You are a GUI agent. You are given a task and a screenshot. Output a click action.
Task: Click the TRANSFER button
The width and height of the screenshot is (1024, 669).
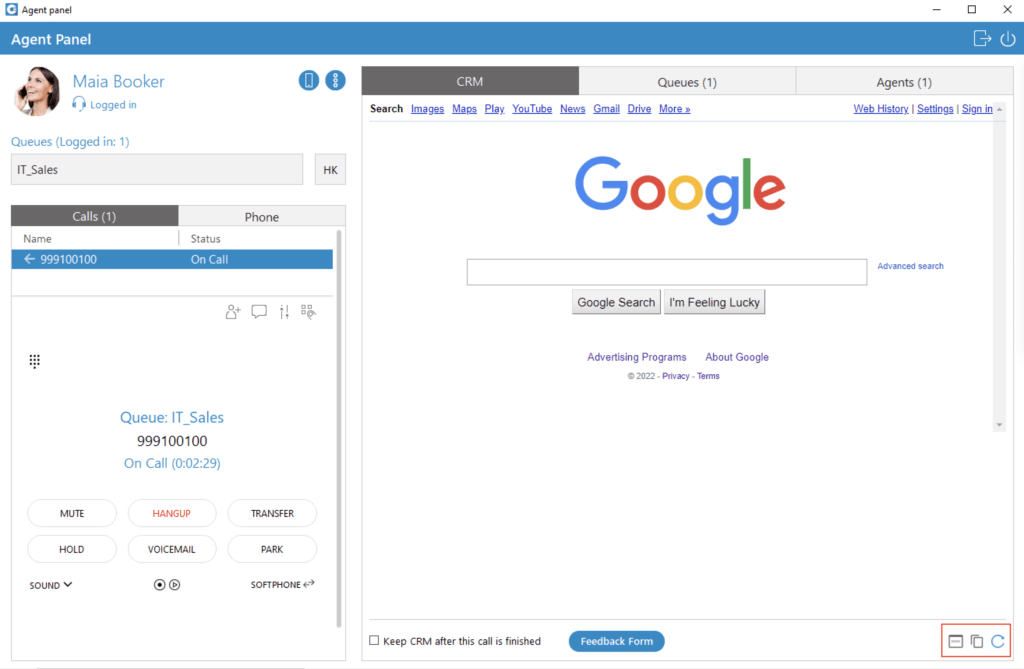click(x=272, y=514)
